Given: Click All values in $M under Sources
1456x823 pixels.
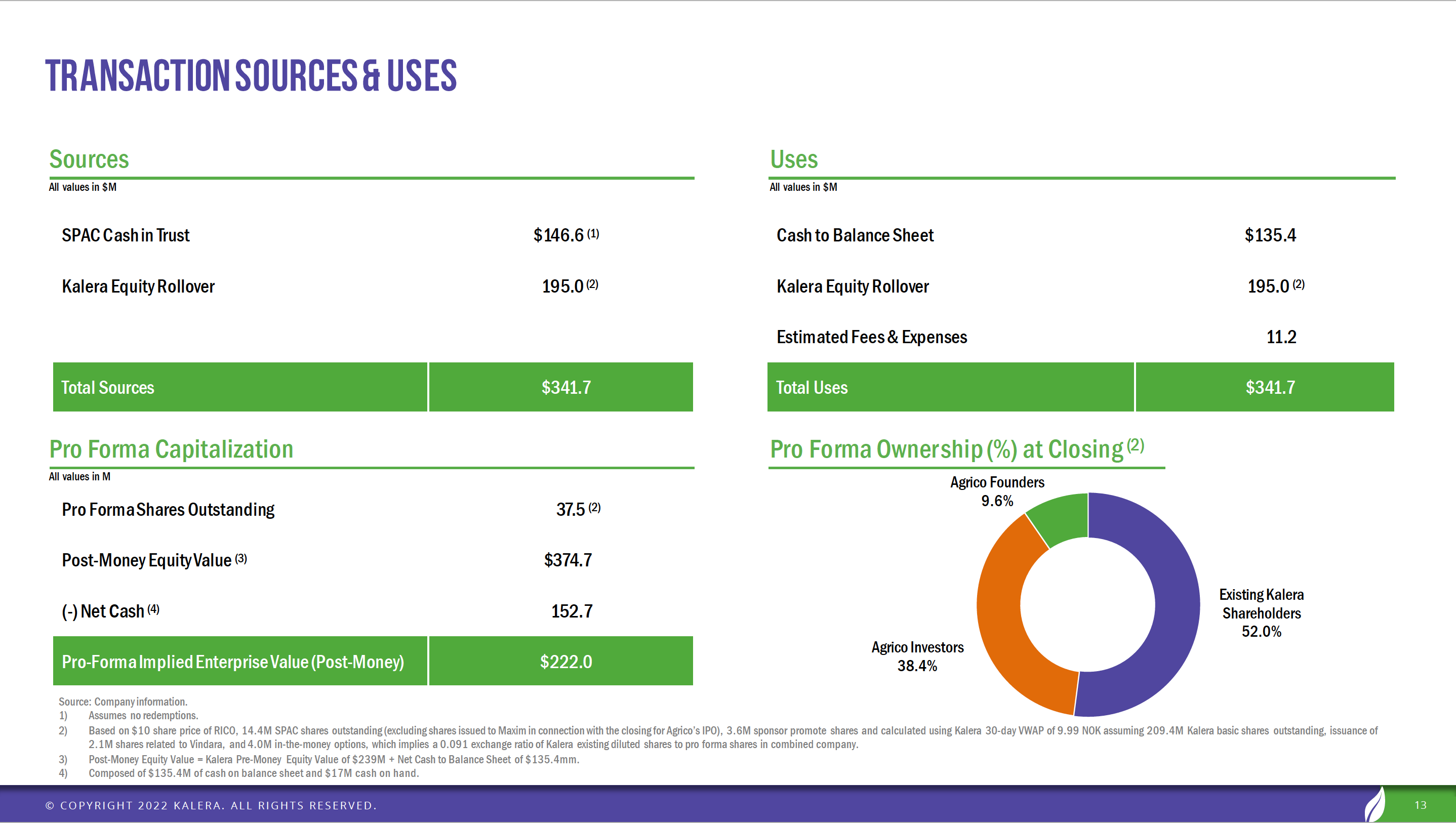Looking at the screenshot, I should coord(83,187).
